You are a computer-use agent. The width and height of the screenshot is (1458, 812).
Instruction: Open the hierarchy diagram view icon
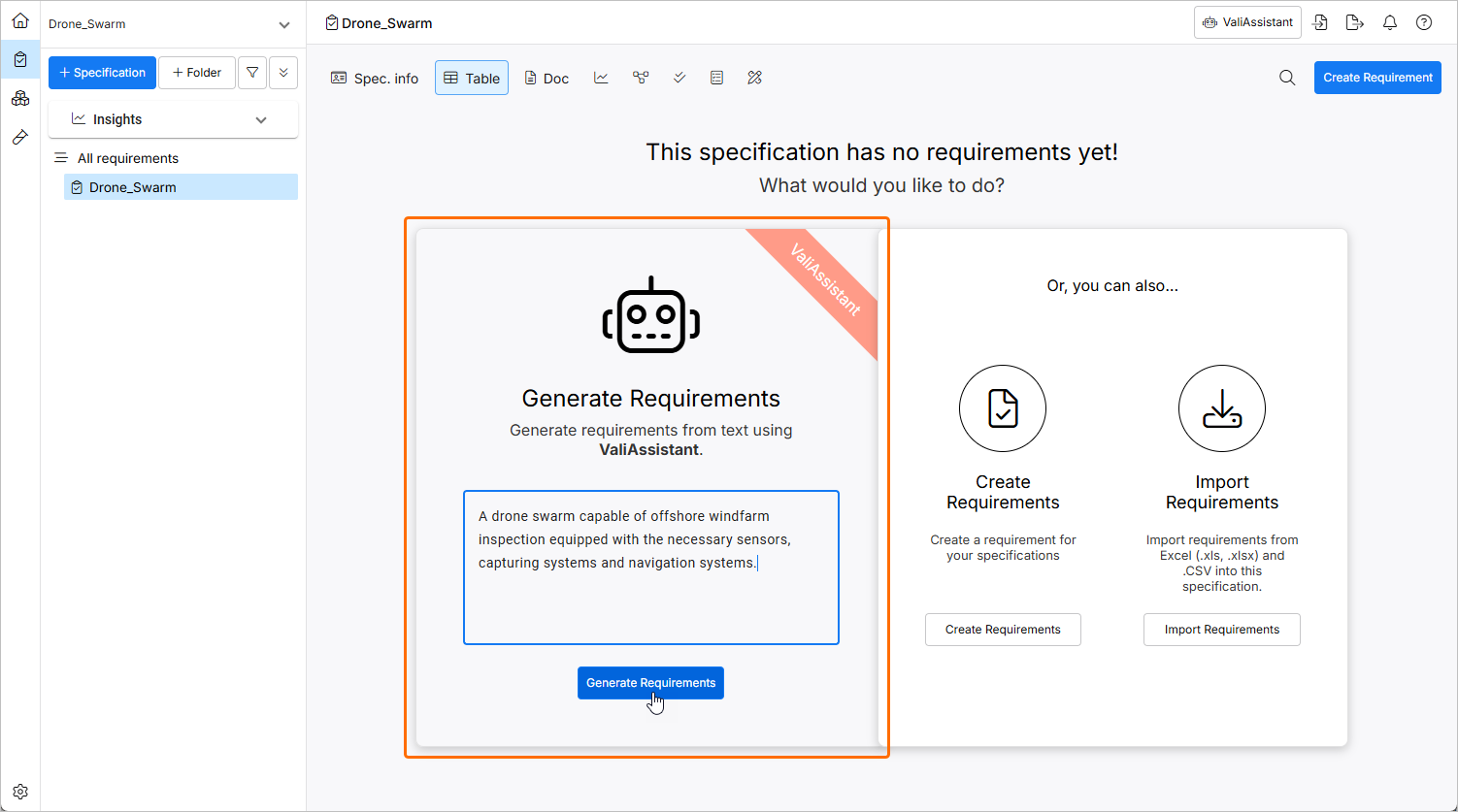coord(641,78)
